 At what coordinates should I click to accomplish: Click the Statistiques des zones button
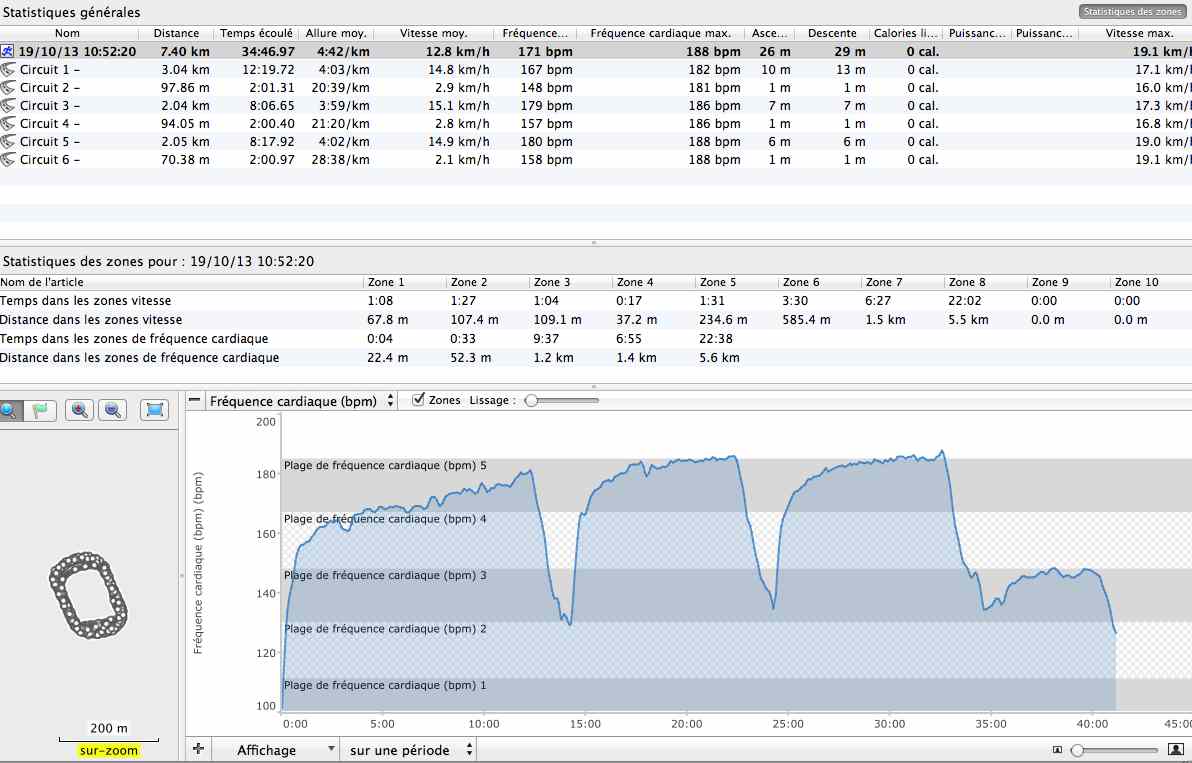point(1131,12)
